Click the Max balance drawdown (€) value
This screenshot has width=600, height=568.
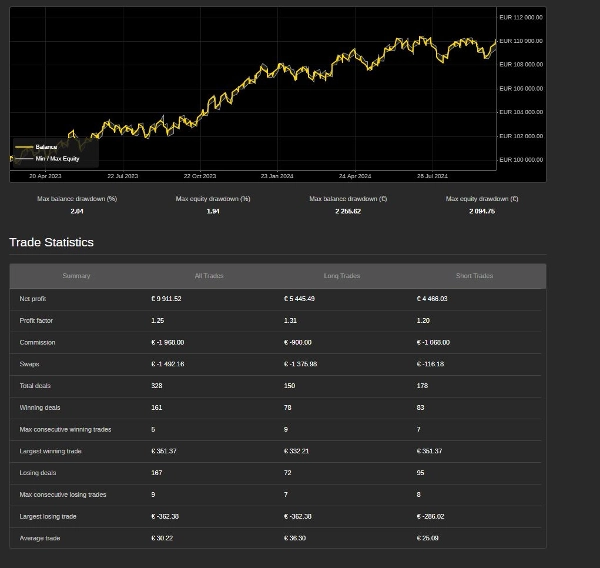(348, 211)
